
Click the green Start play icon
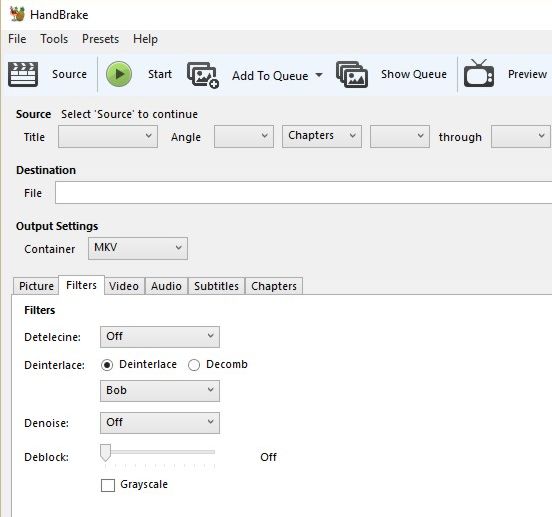(x=119, y=74)
